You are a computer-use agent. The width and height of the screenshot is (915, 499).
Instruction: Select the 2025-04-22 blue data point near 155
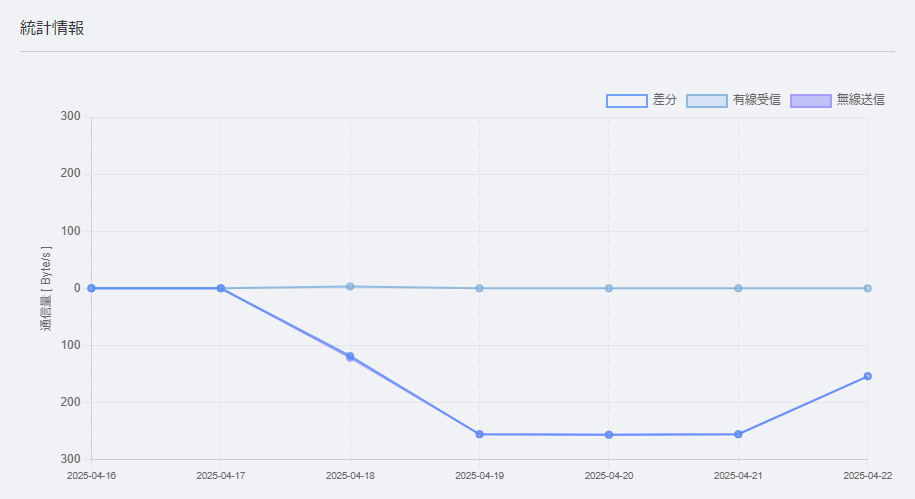point(868,376)
